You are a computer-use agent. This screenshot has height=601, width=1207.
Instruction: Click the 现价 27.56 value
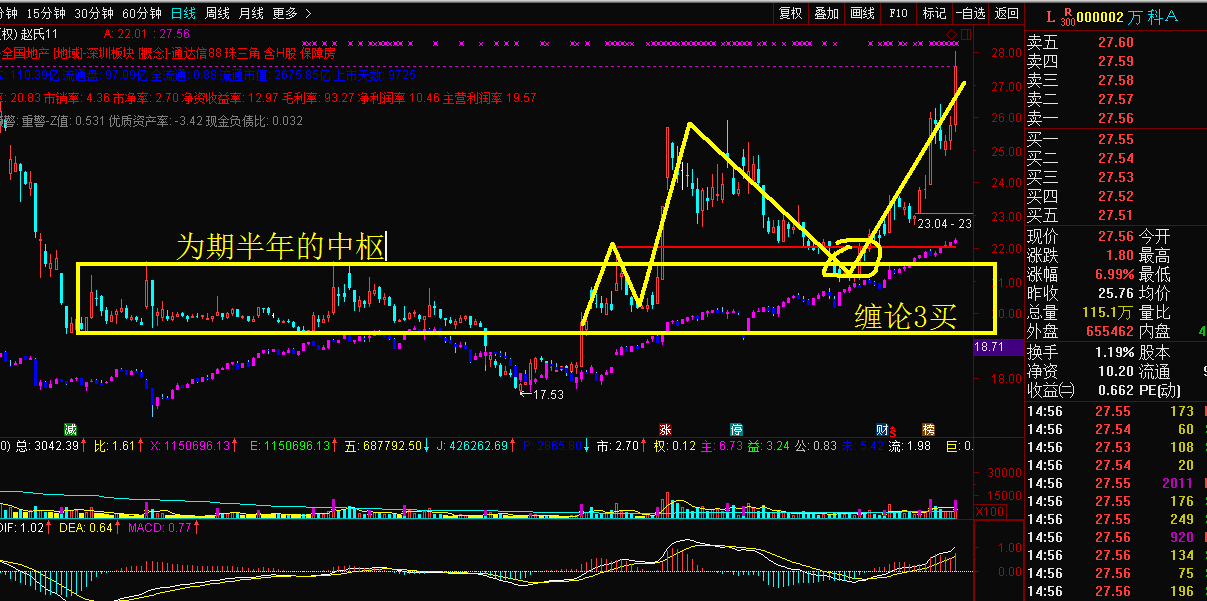1116,236
